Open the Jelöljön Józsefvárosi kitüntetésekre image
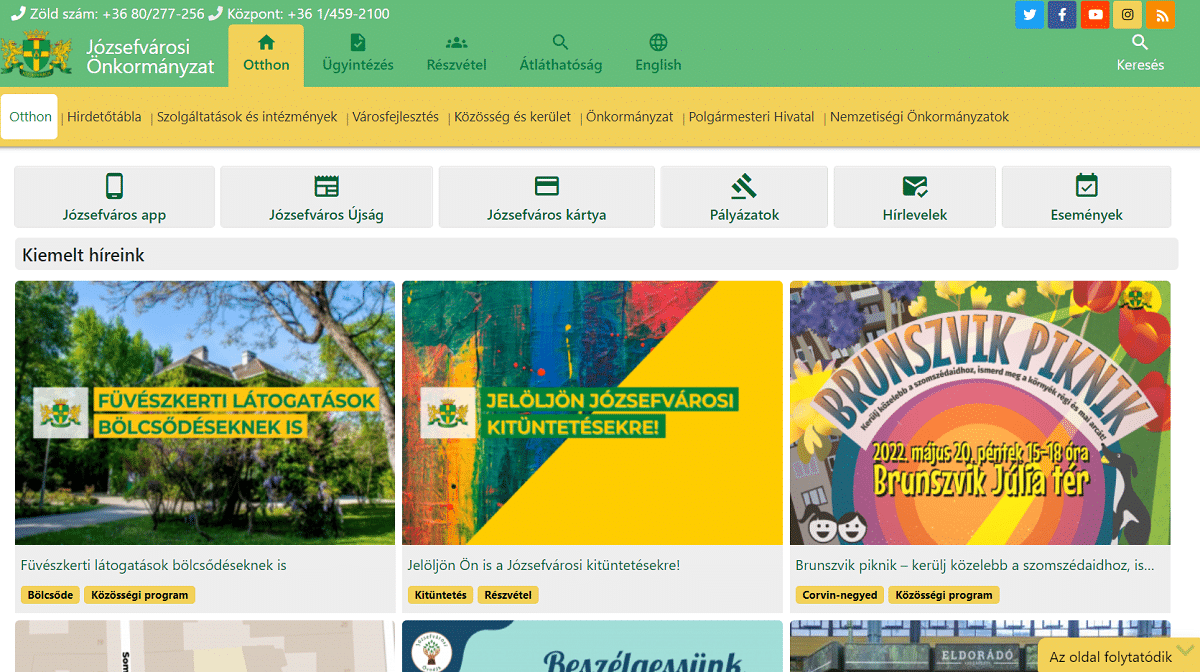Viewport: 1200px width, 672px height. pyautogui.click(x=592, y=412)
